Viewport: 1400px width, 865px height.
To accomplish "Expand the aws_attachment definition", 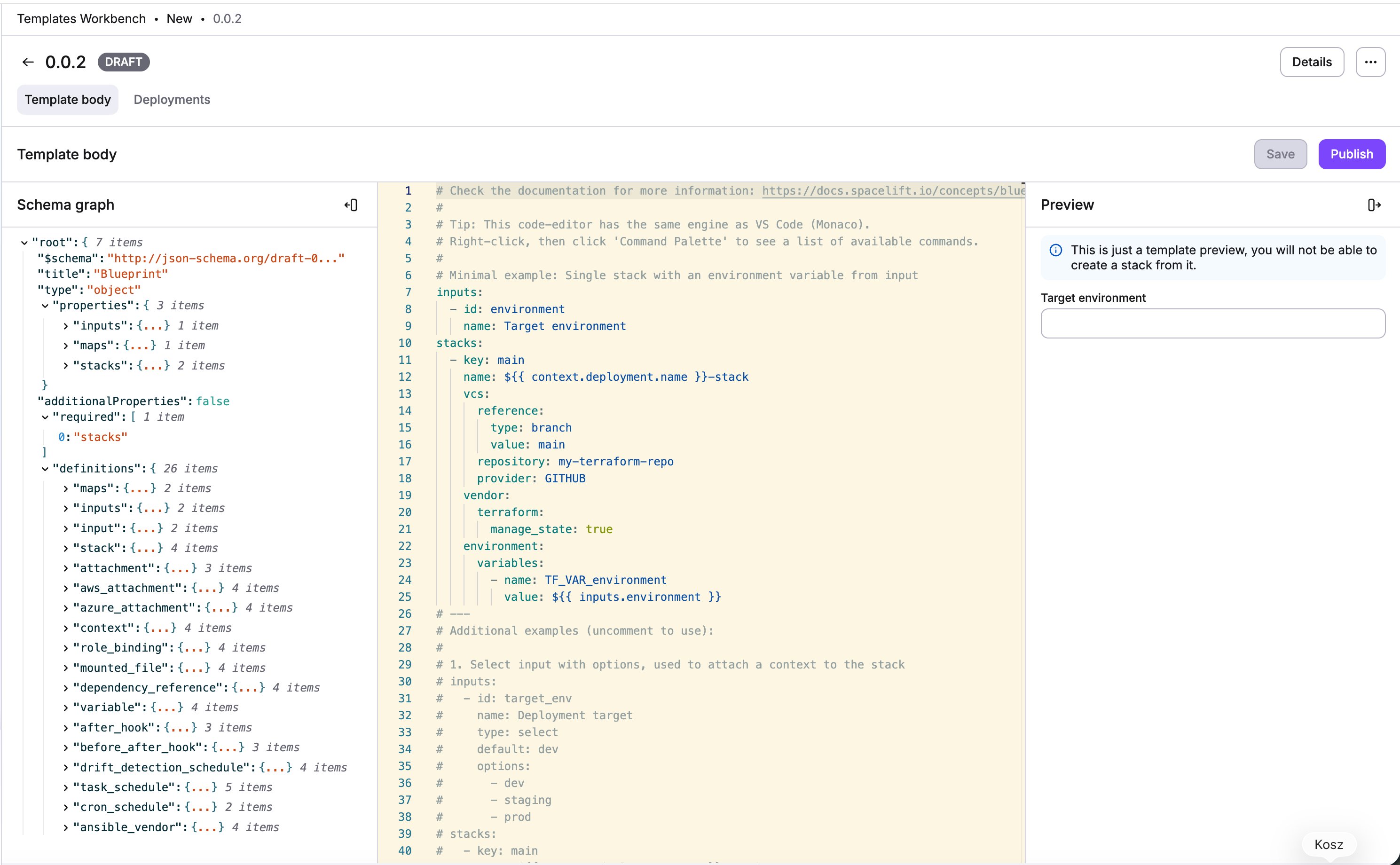I will click(x=66, y=588).
